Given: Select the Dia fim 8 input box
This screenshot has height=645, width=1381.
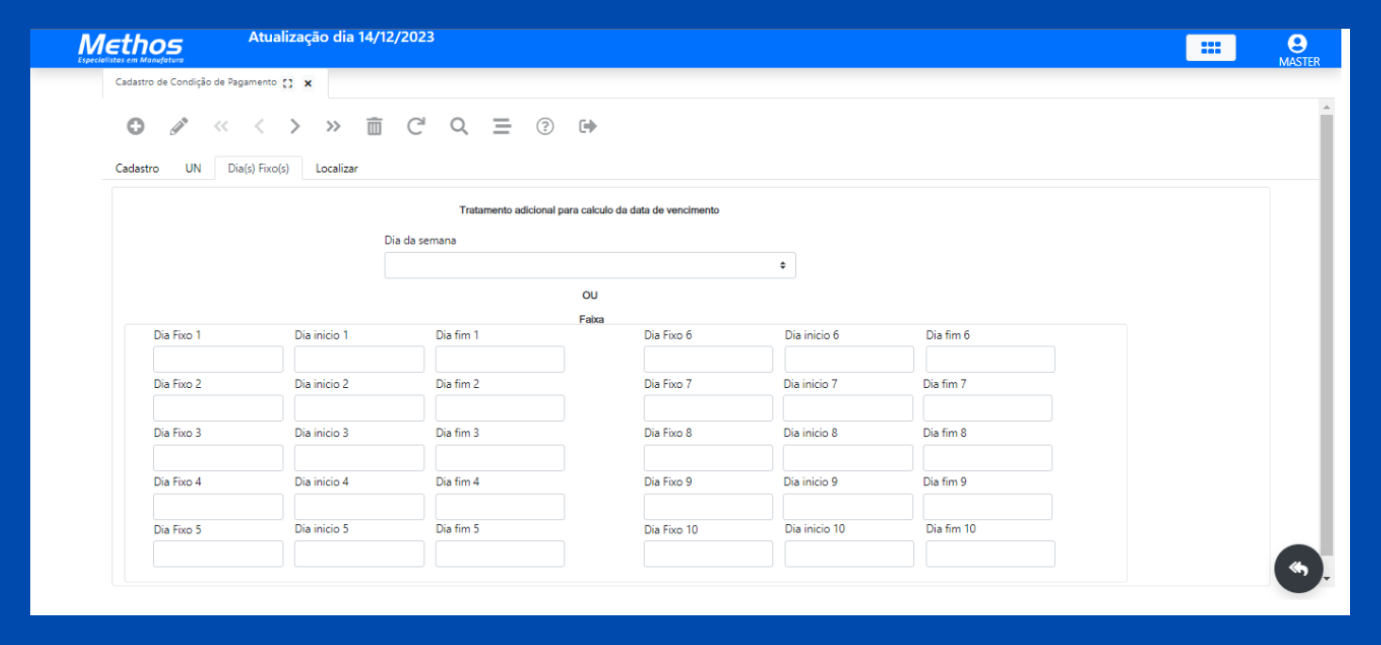Looking at the screenshot, I should [987, 458].
